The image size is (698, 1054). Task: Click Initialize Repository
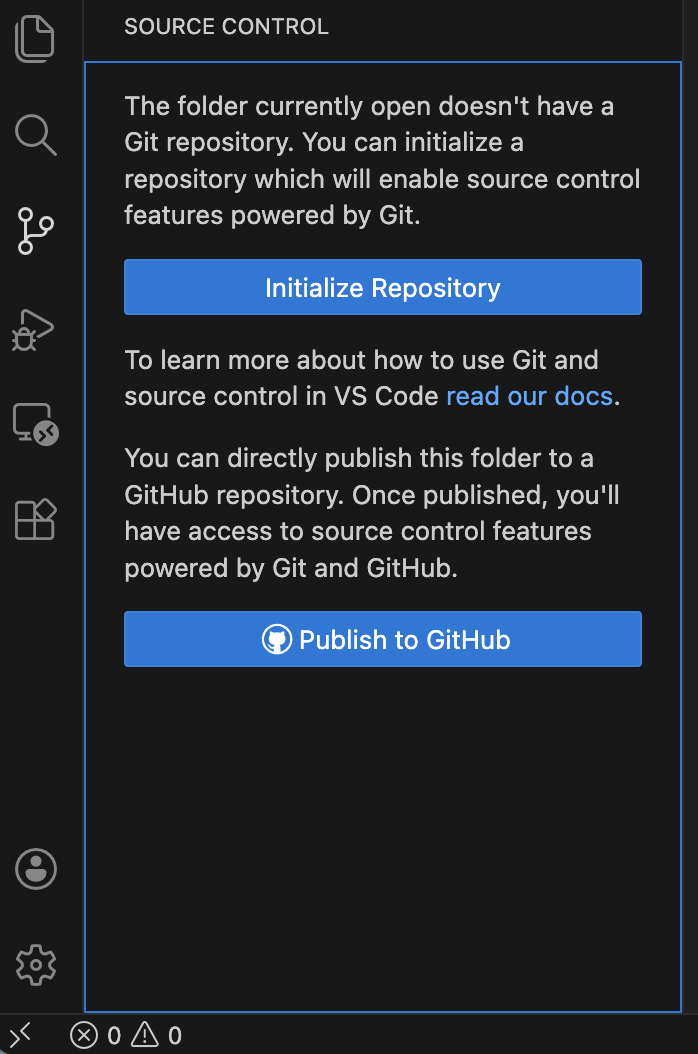pos(382,288)
